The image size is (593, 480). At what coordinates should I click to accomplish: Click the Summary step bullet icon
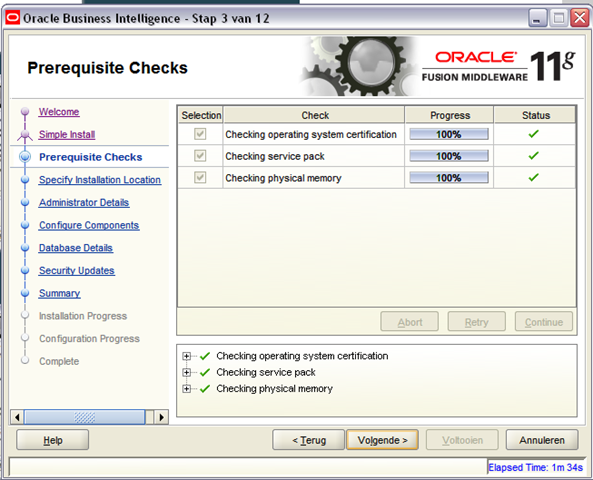pos(25,293)
